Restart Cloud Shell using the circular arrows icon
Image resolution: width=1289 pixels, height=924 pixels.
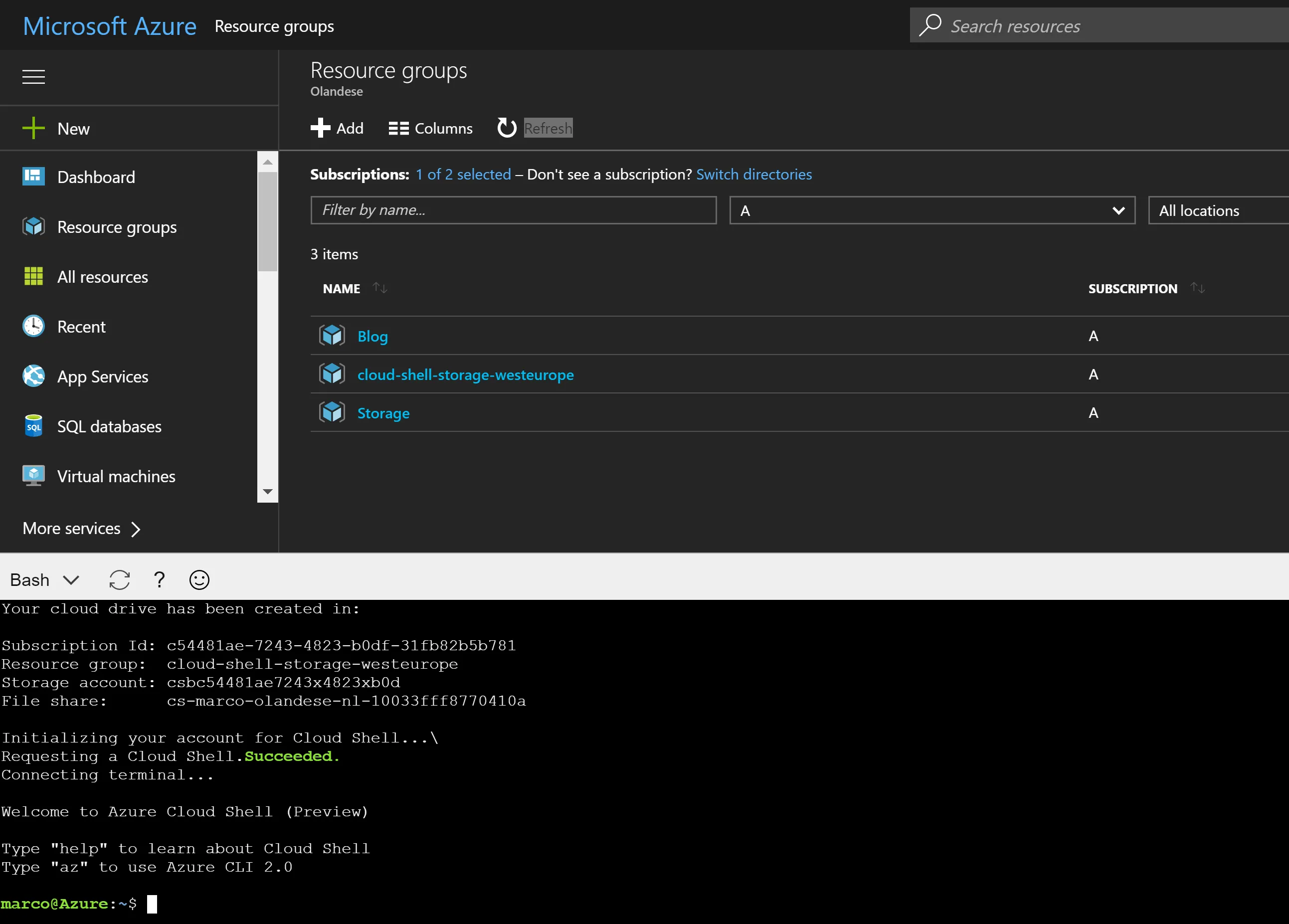pyautogui.click(x=119, y=579)
